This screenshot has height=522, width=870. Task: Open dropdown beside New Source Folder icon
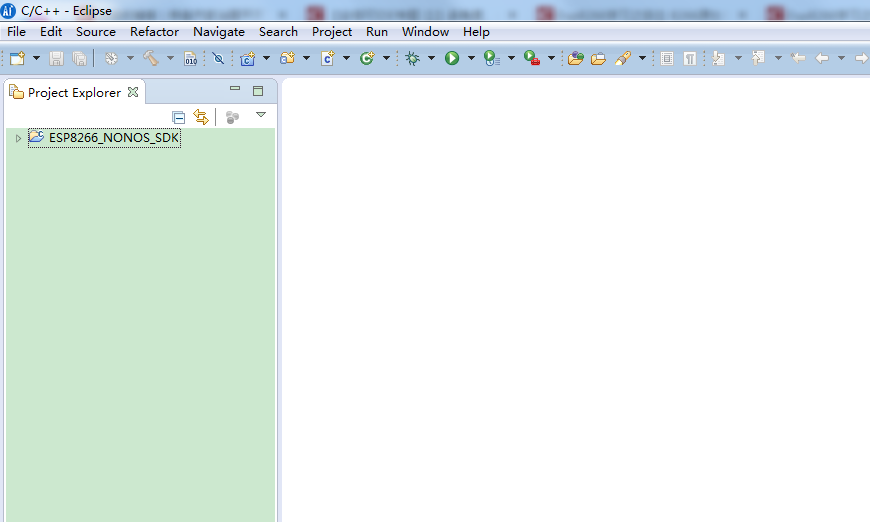306,58
